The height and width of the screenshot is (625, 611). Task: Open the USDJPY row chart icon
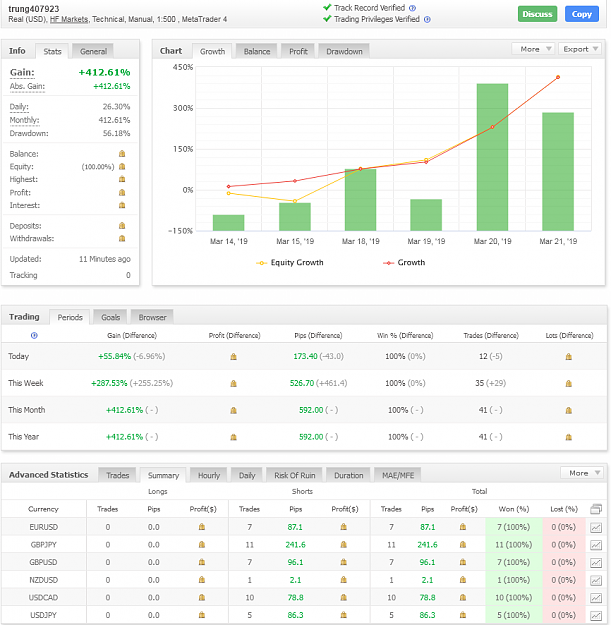pos(596,615)
